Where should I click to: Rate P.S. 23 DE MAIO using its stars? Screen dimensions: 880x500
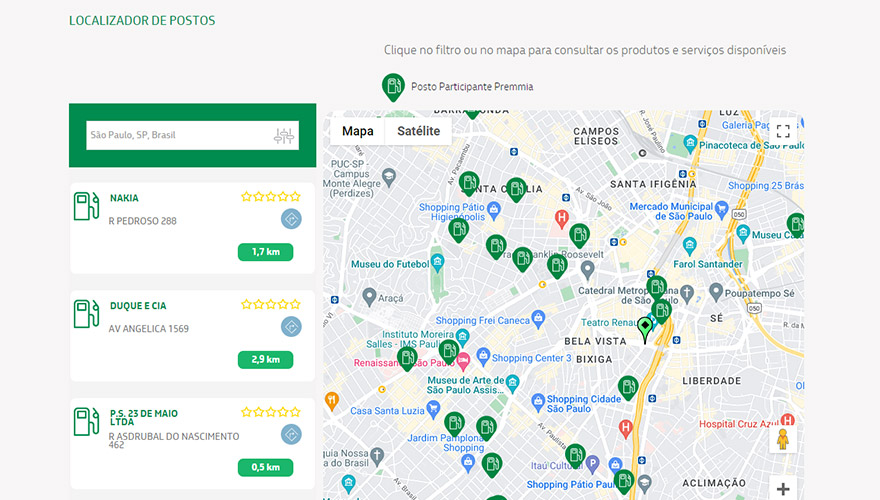tap(271, 412)
